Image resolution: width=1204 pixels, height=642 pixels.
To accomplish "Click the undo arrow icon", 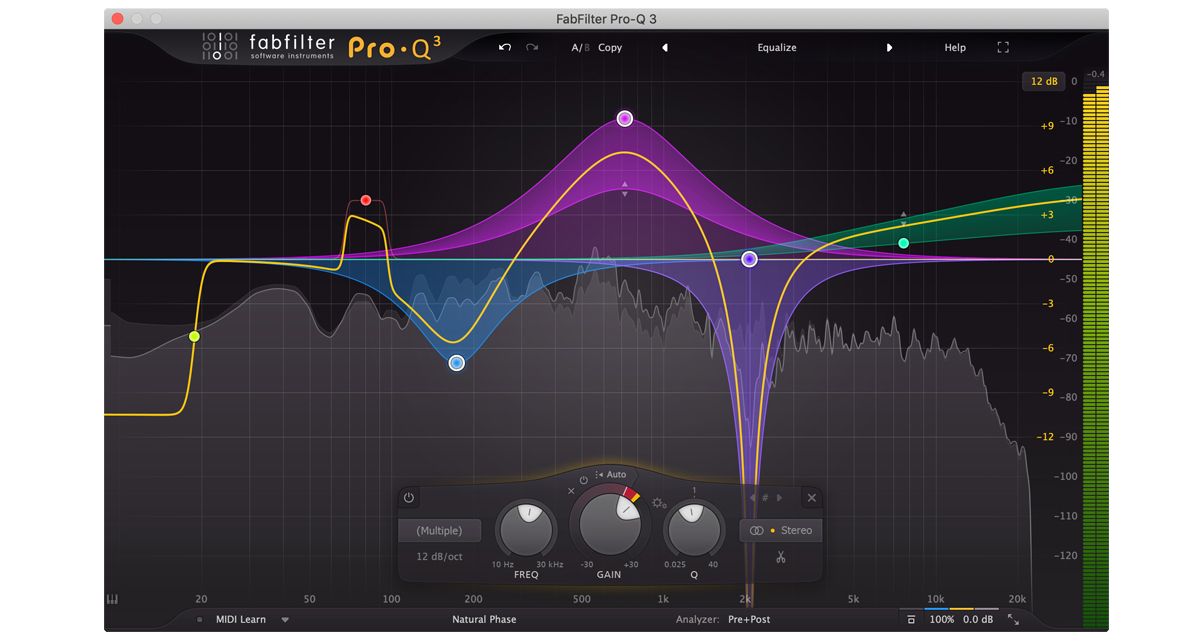I will click(x=505, y=48).
